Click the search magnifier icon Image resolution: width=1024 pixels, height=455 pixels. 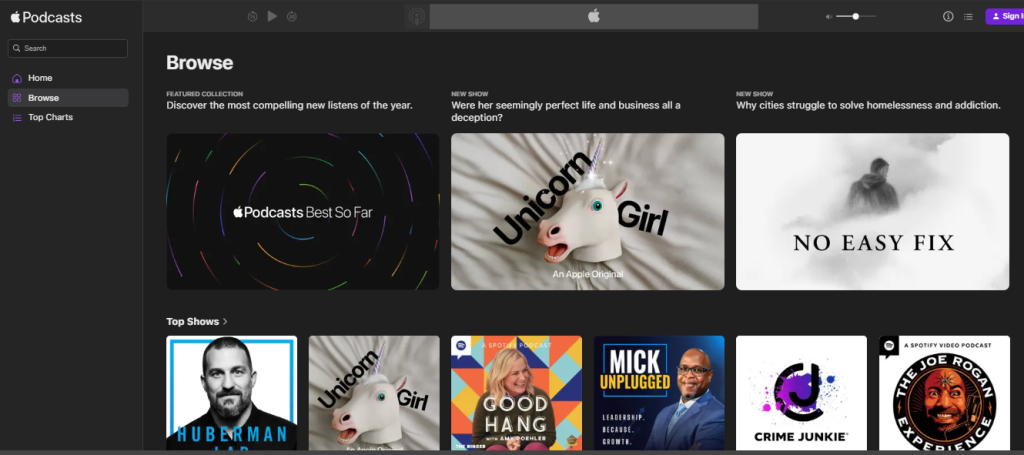click(17, 48)
